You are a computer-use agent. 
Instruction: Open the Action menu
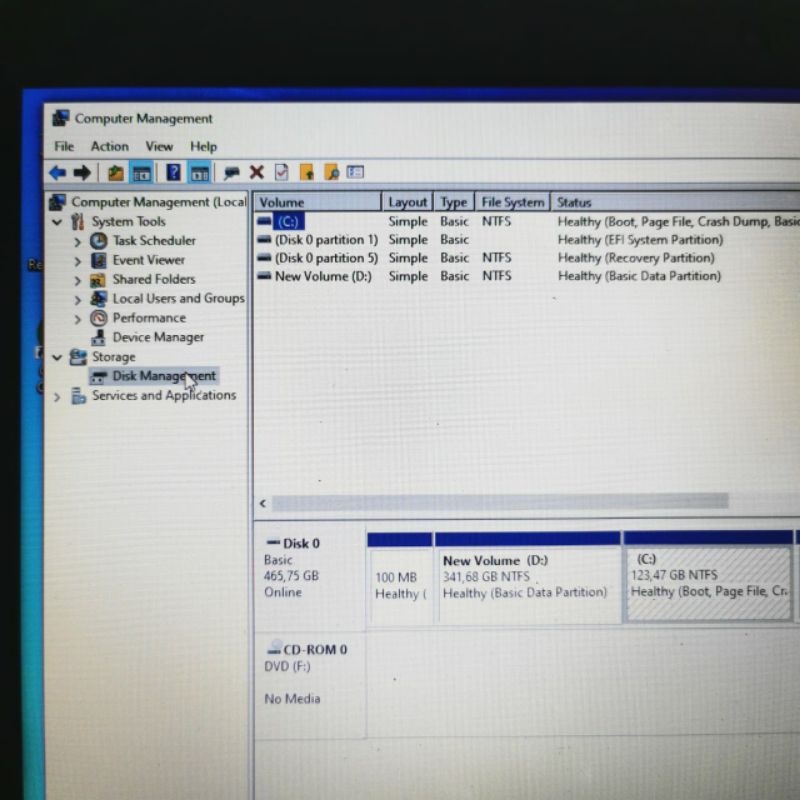(x=109, y=146)
